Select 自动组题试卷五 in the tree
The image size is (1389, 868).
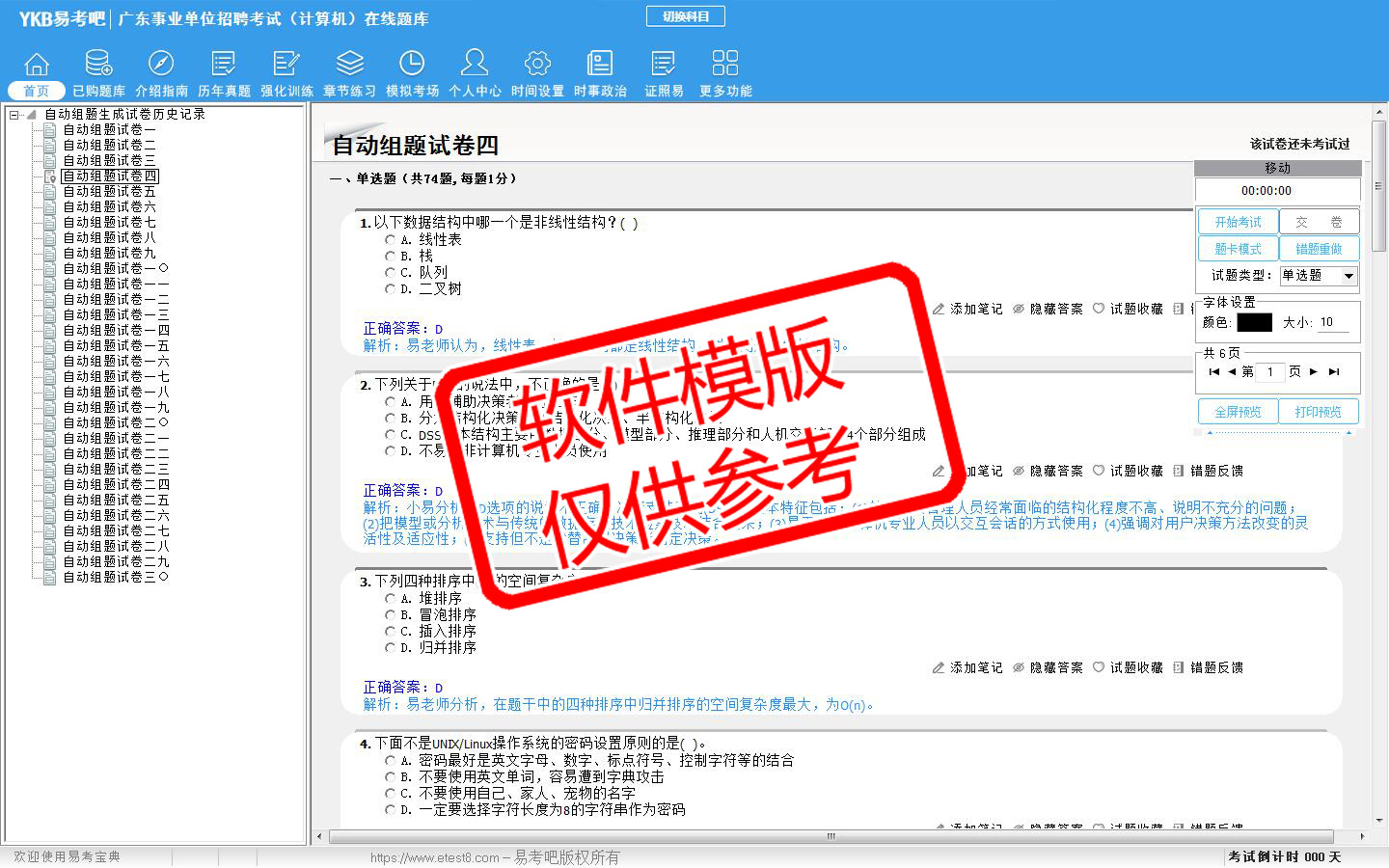point(109,192)
